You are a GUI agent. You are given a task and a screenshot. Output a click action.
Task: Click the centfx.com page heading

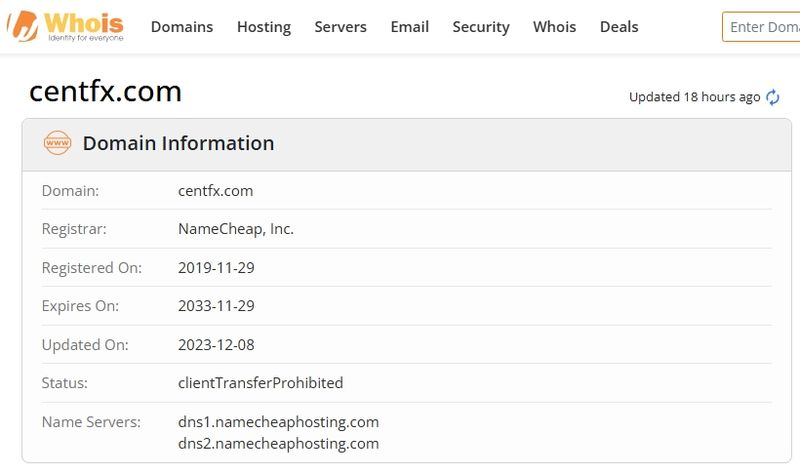(106, 92)
